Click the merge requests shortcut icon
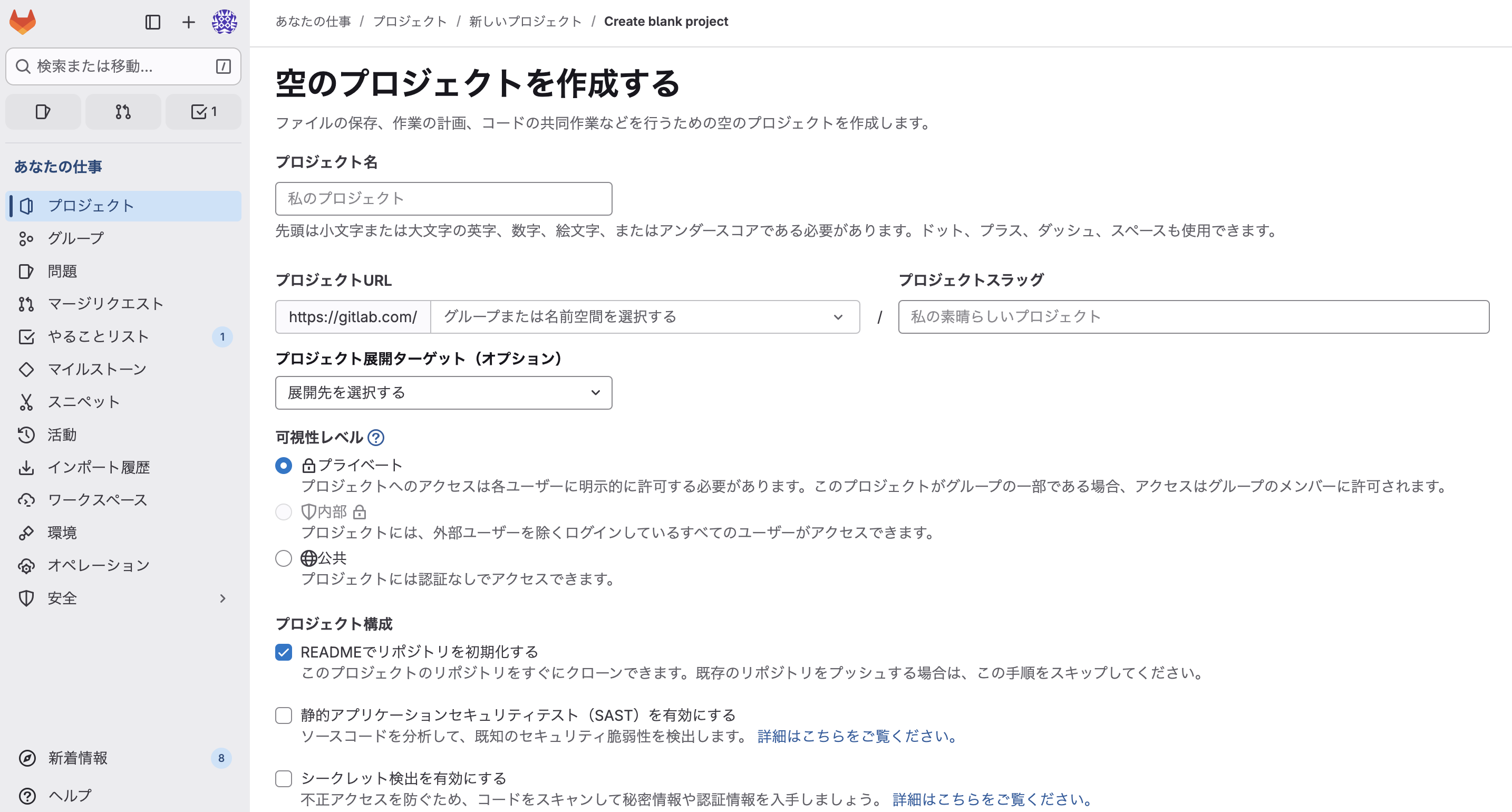Image resolution: width=1512 pixels, height=812 pixels. (123, 112)
